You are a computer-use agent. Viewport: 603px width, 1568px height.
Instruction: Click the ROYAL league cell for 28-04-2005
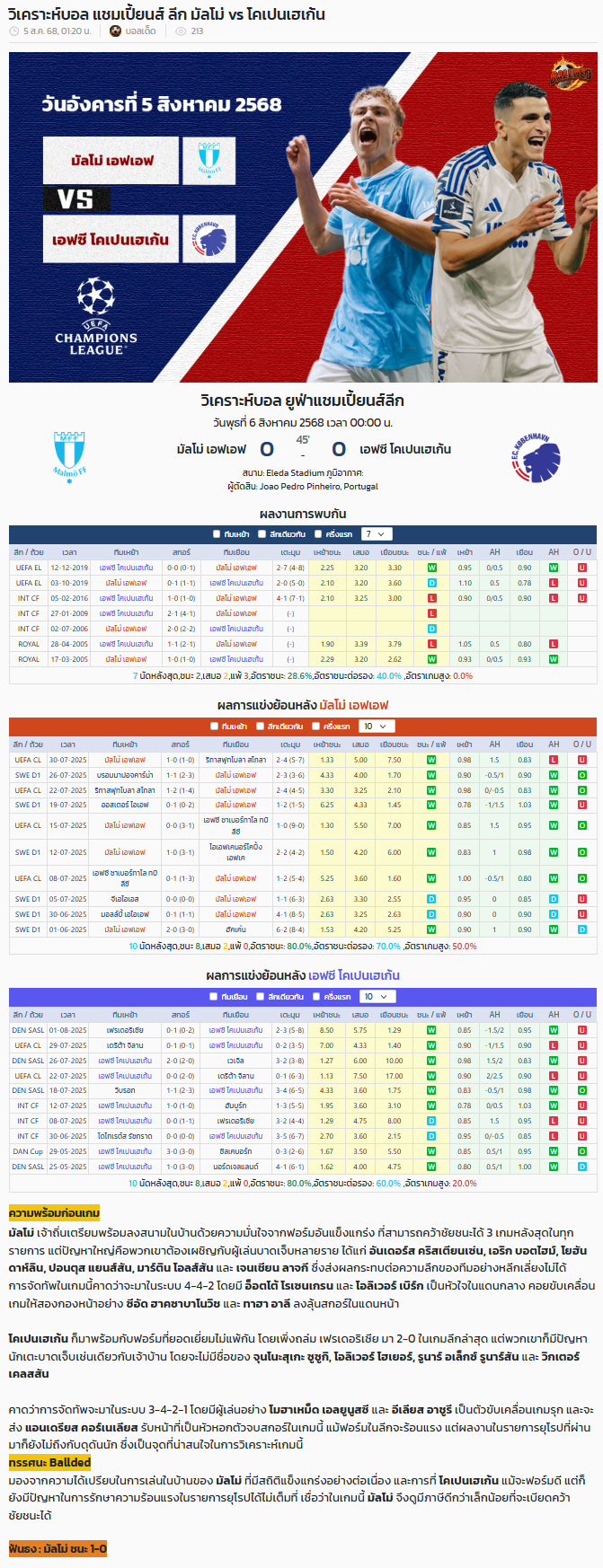click(28, 644)
